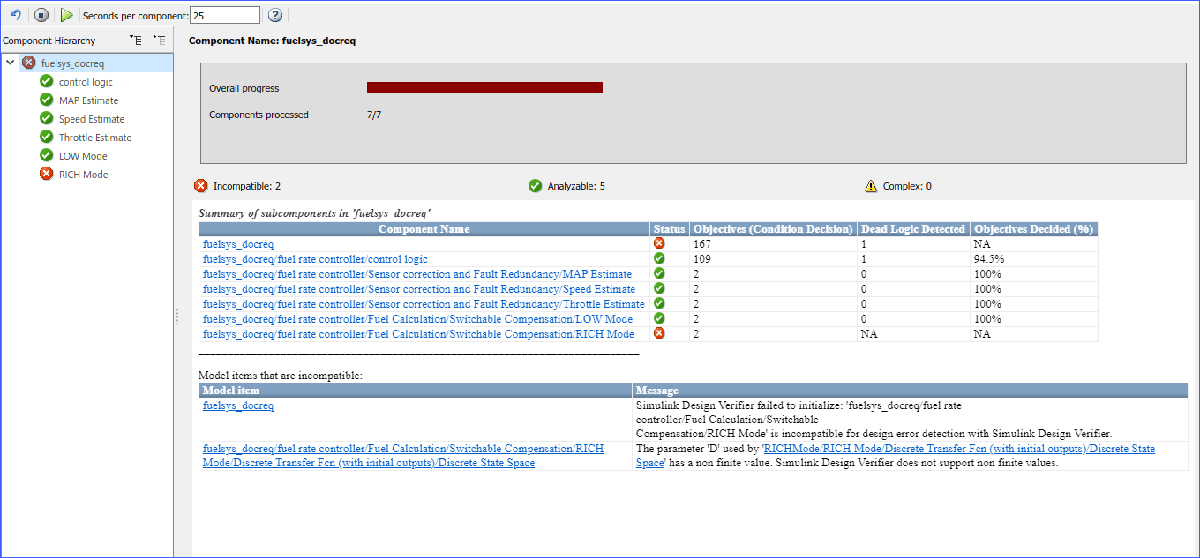Viewport: 1200px width, 558px height.
Task: Click the red error icon next to RICH Mode
Action: click(46, 174)
